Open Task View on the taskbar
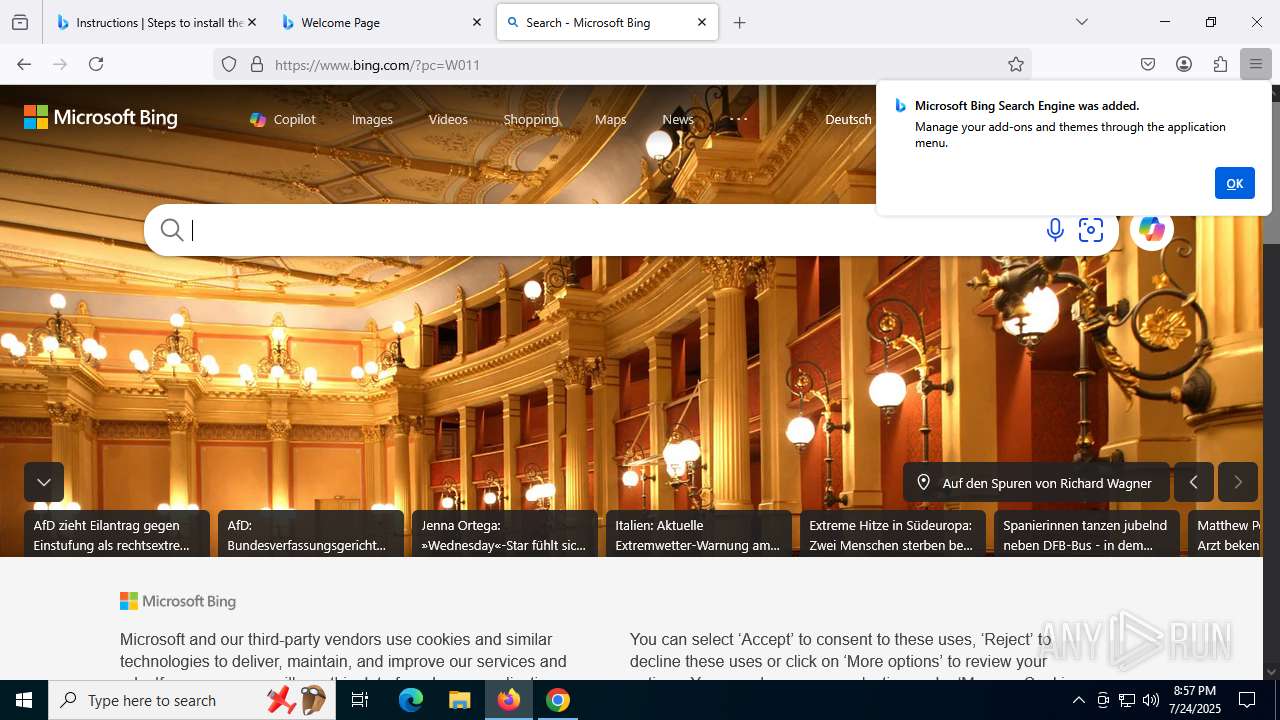Viewport: 1280px width, 720px height. coord(360,700)
